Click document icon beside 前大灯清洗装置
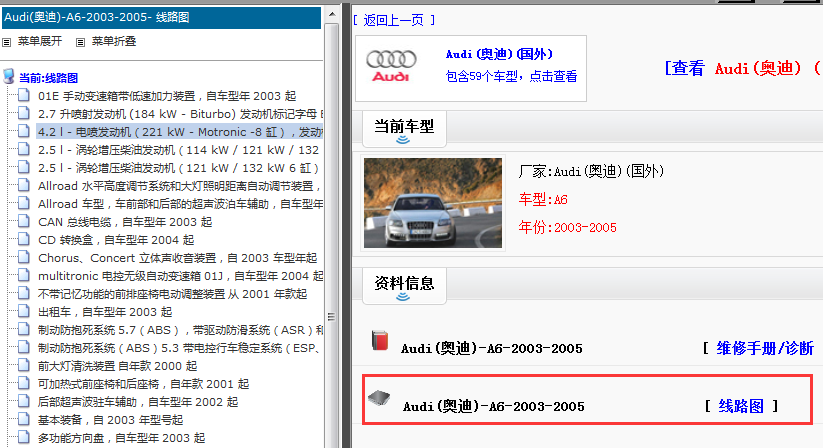The image size is (823, 448). pyautogui.click(x=24, y=365)
